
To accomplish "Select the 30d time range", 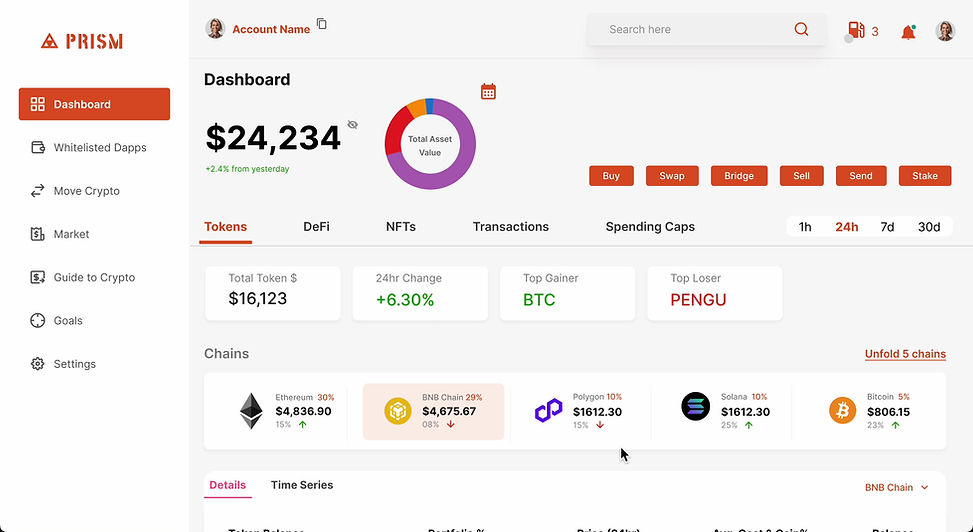I will [x=929, y=227].
